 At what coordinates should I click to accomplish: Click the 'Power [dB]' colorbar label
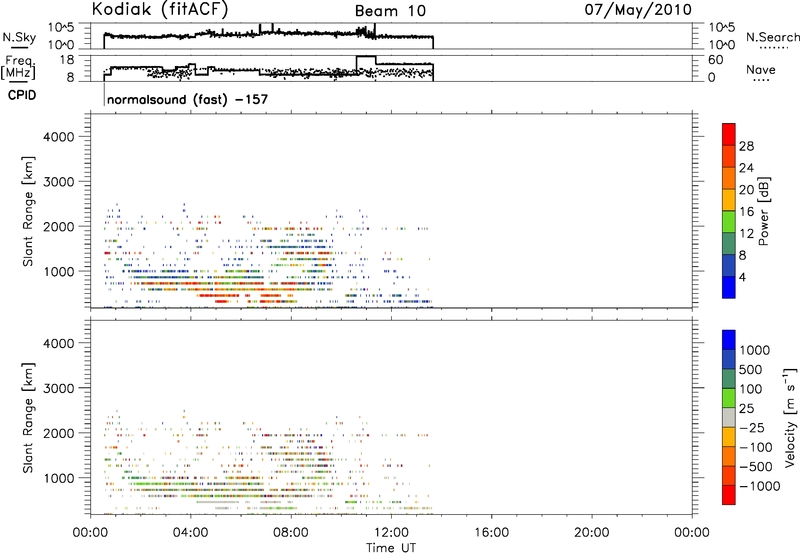point(764,211)
